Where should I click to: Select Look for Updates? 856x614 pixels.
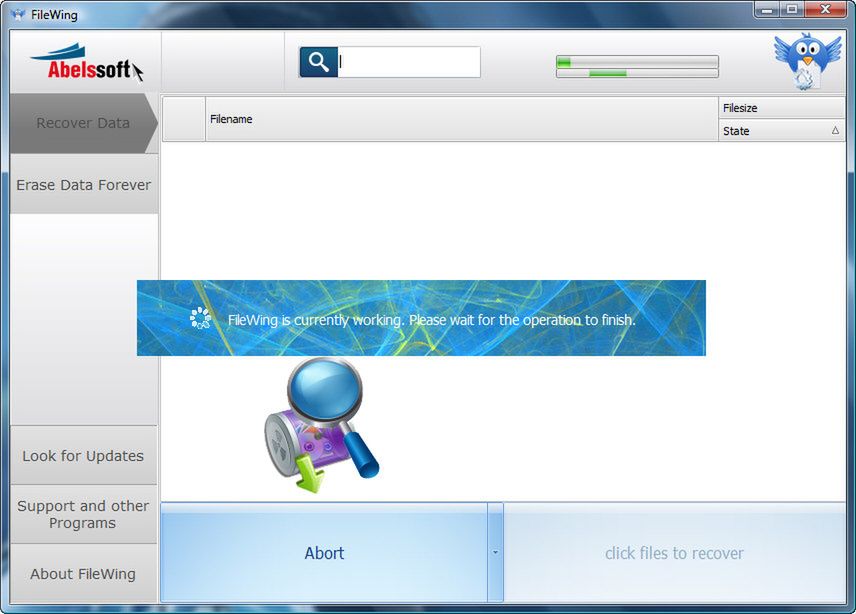84,456
